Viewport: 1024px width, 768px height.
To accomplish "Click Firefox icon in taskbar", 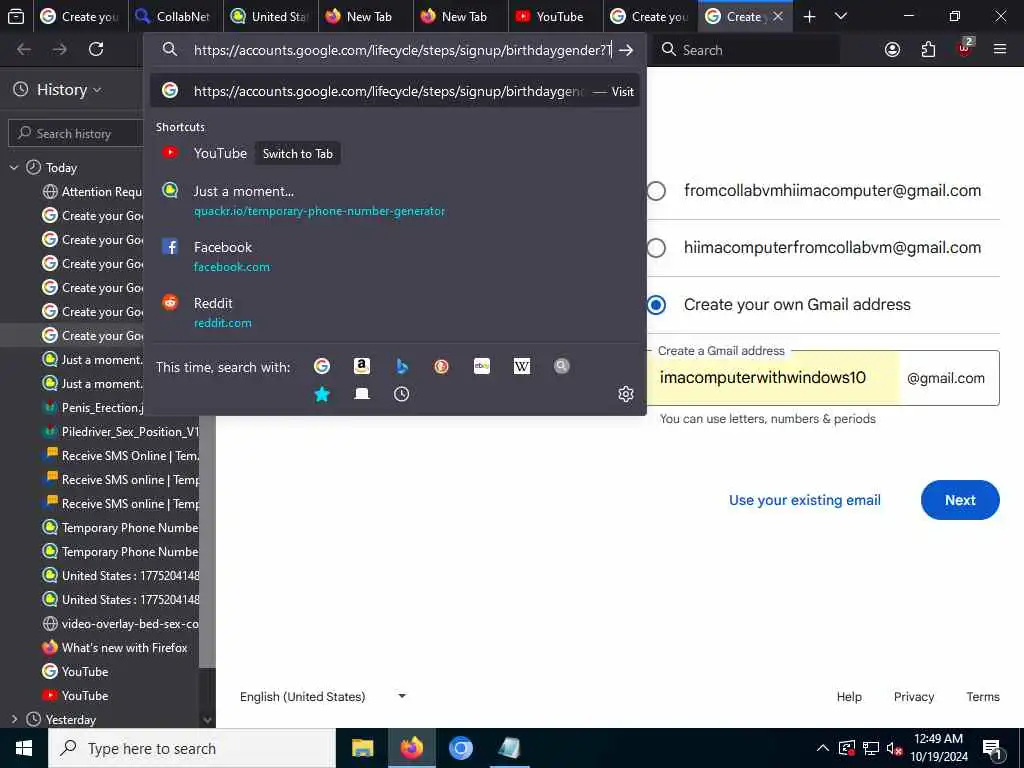I will pyautogui.click(x=411, y=748).
